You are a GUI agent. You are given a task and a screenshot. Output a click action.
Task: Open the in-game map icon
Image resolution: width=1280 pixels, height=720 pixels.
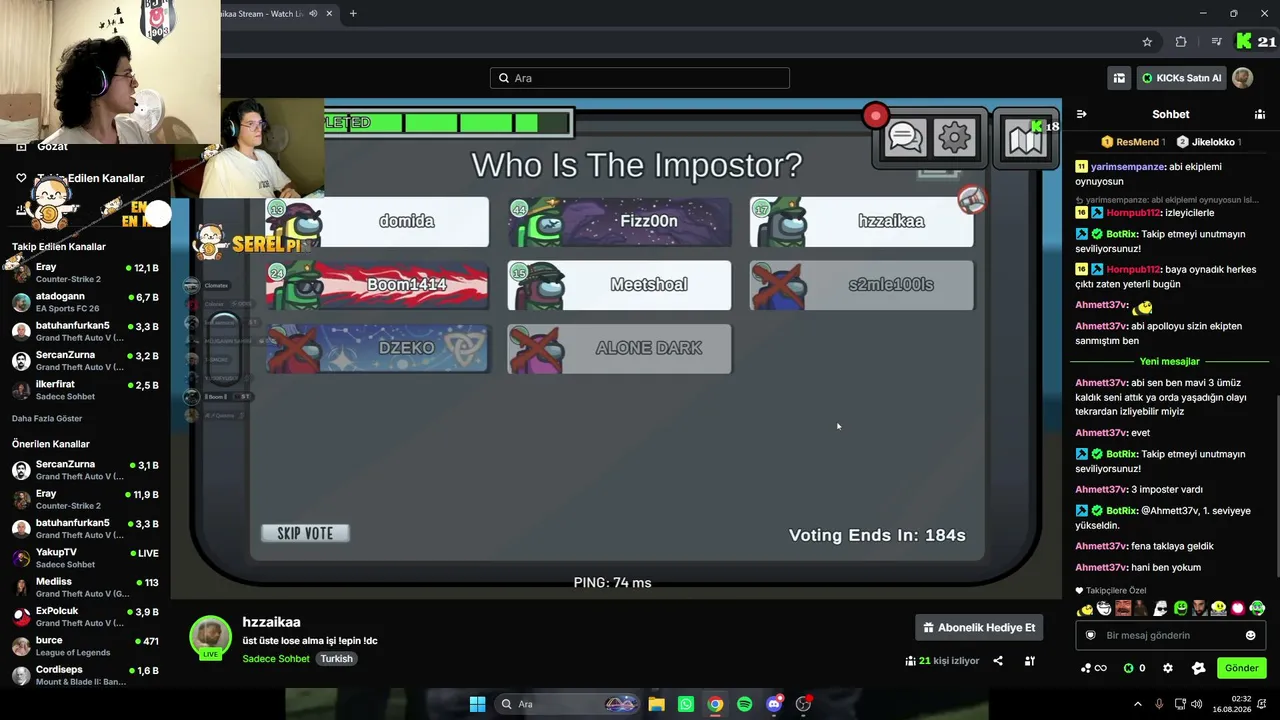(x=1025, y=140)
